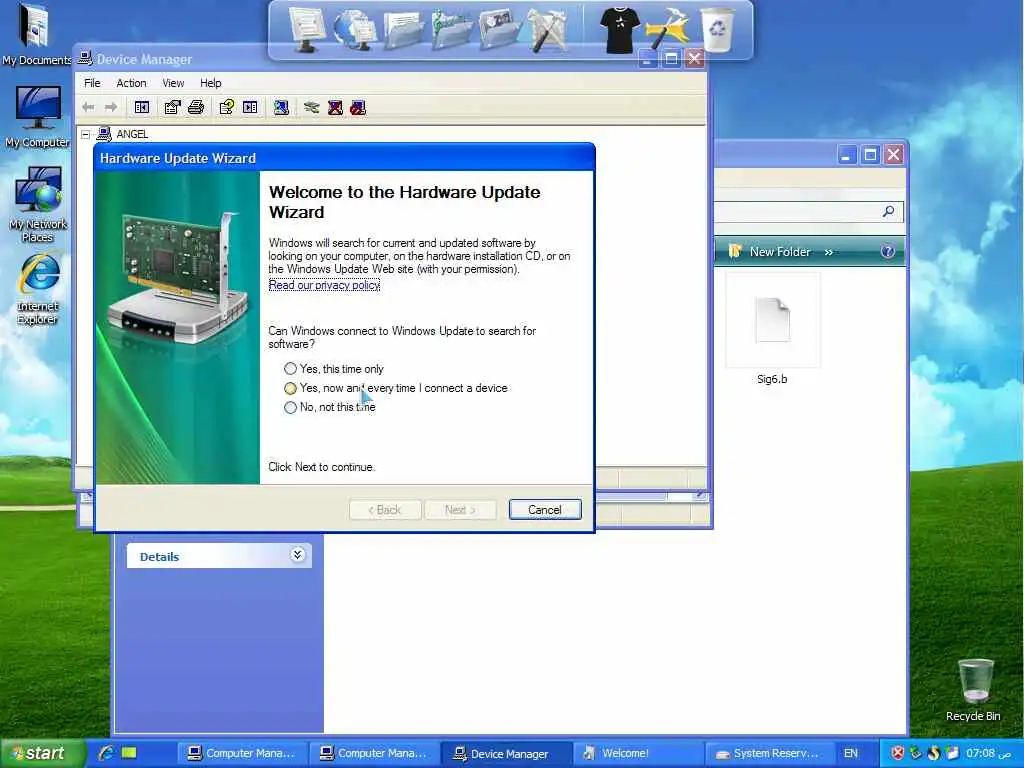Click the Cancel button in the wizard
This screenshot has height=768, width=1024.
tap(545, 510)
